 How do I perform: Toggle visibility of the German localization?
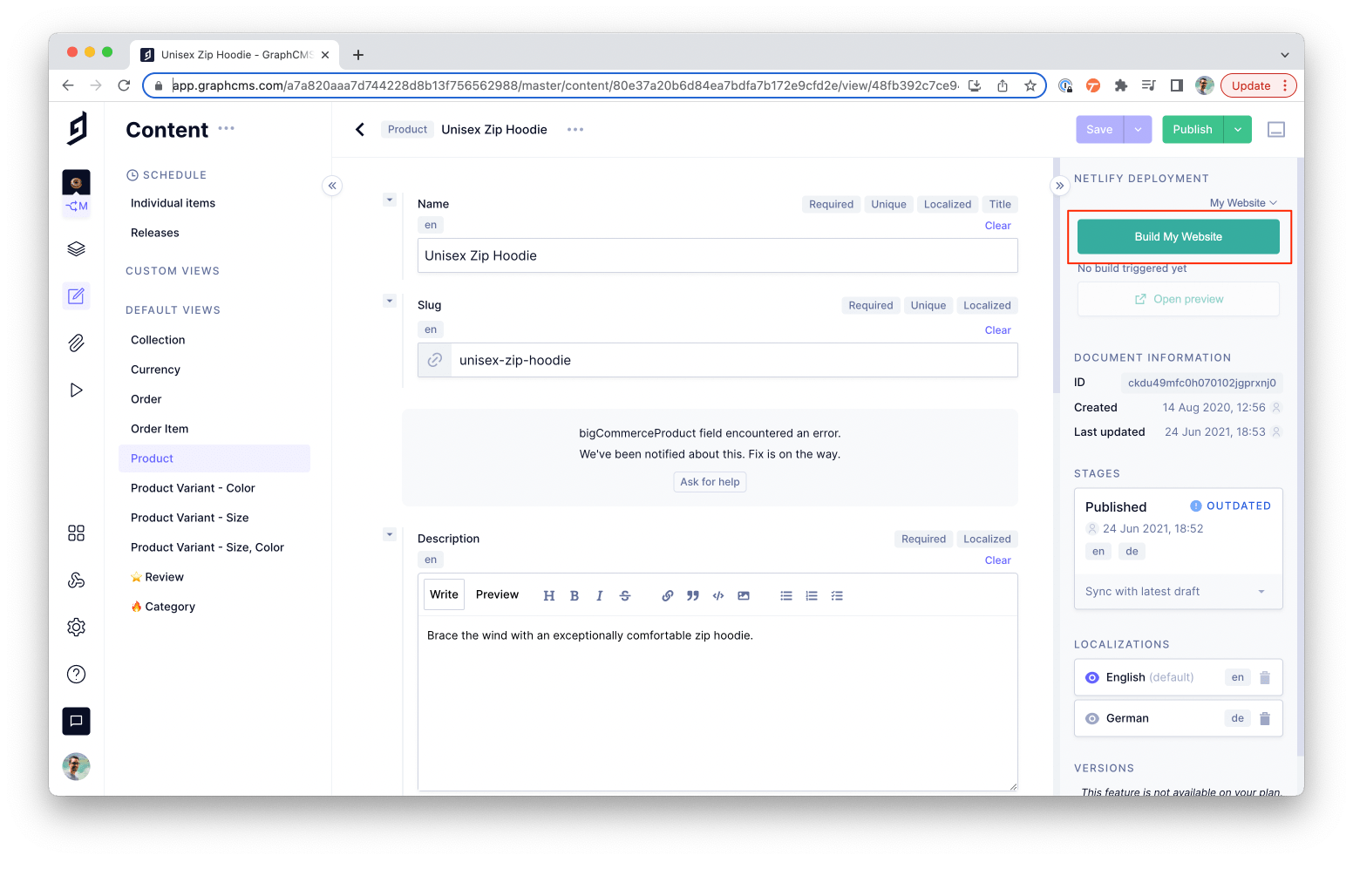[1091, 717]
